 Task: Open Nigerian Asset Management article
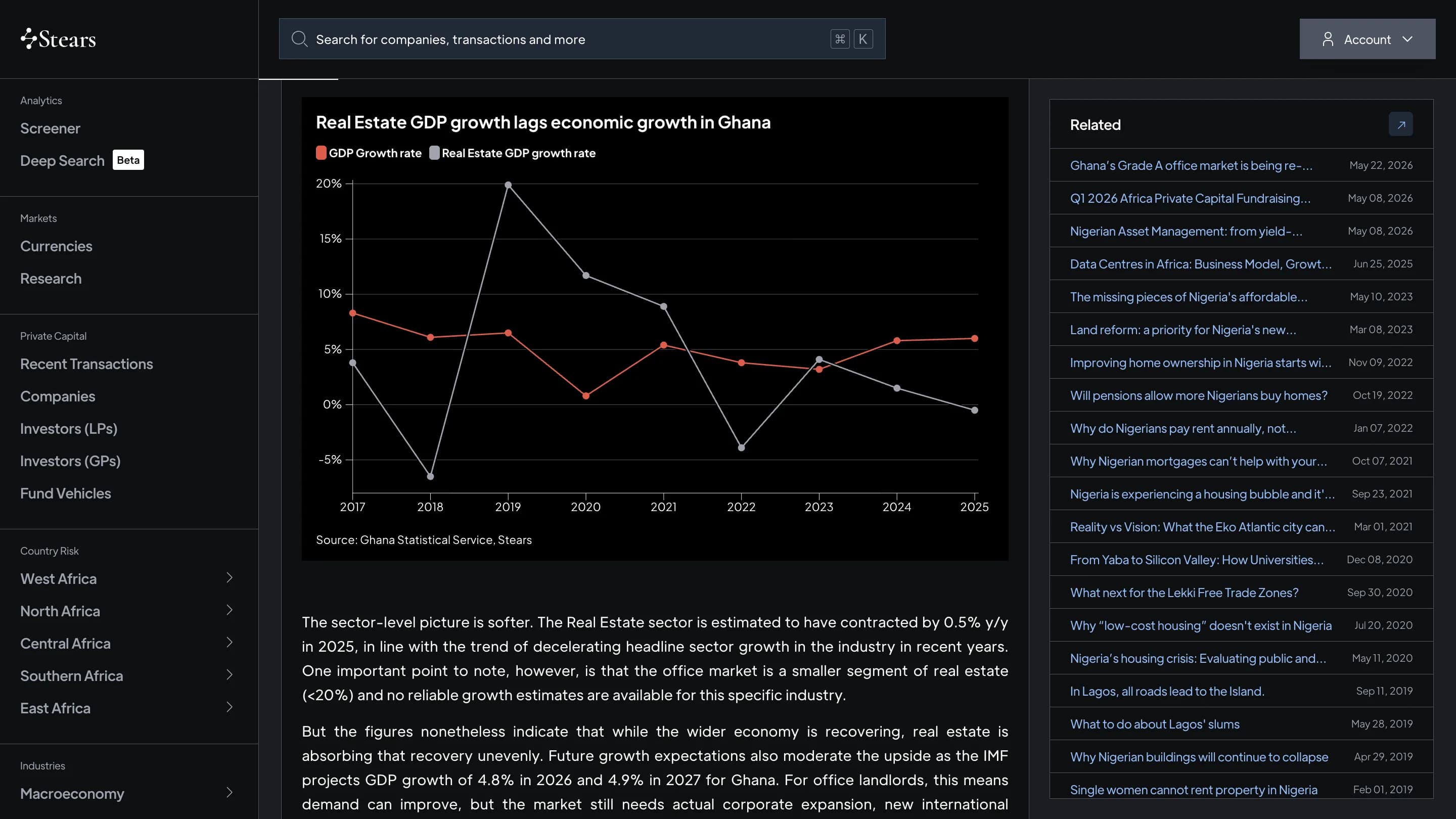1186,231
